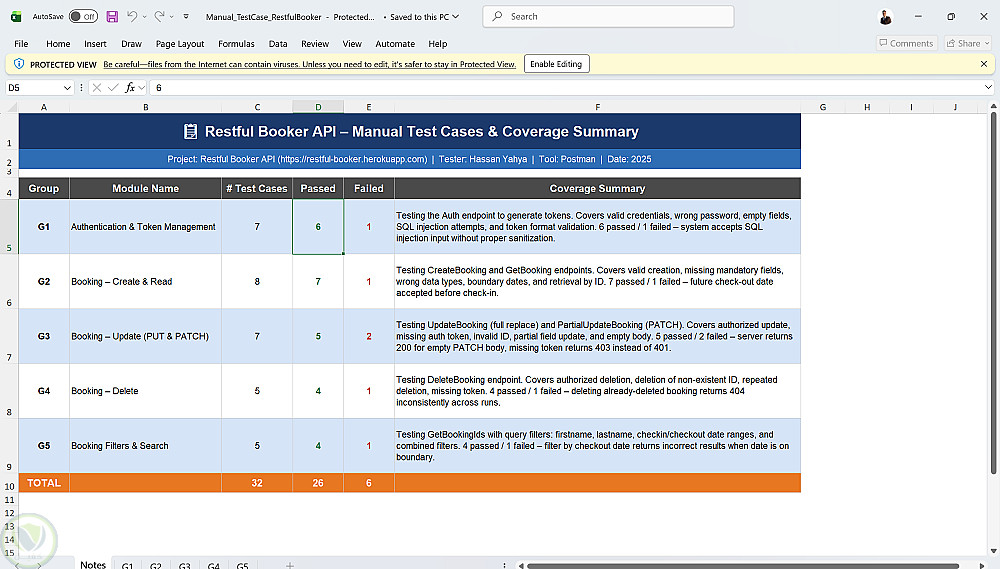The width and height of the screenshot is (1000, 569).
Task: Click the 'Coverage Summary' header cell
Action: tap(597, 188)
